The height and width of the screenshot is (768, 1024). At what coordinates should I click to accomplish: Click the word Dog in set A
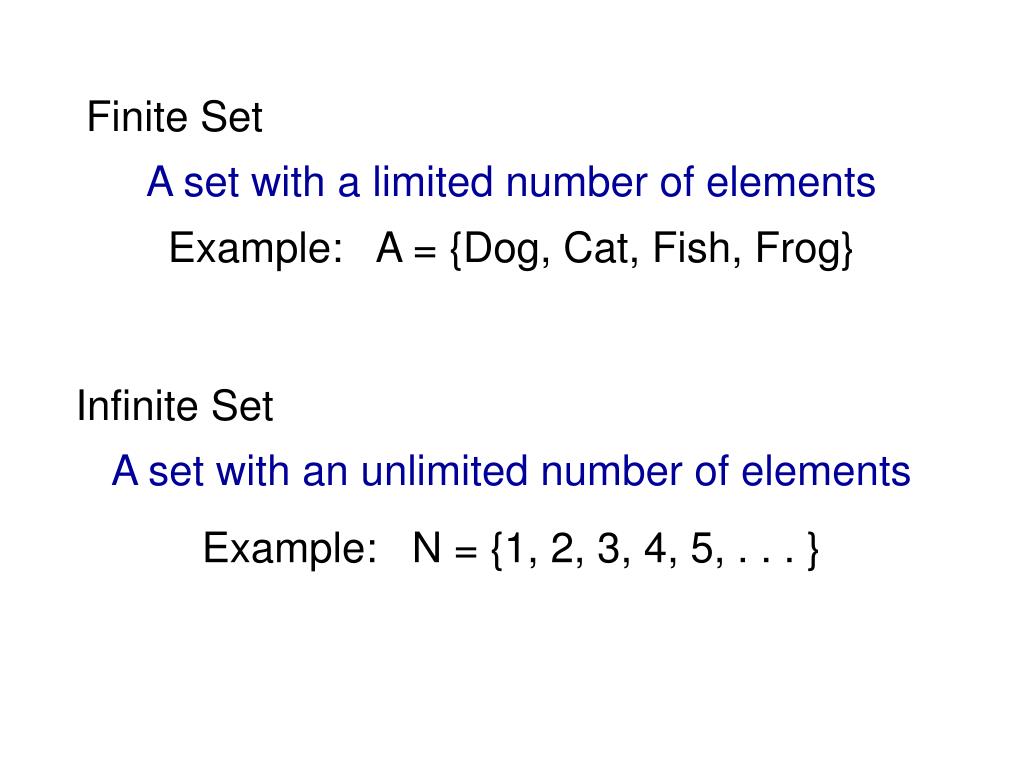[x=502, y=249]
